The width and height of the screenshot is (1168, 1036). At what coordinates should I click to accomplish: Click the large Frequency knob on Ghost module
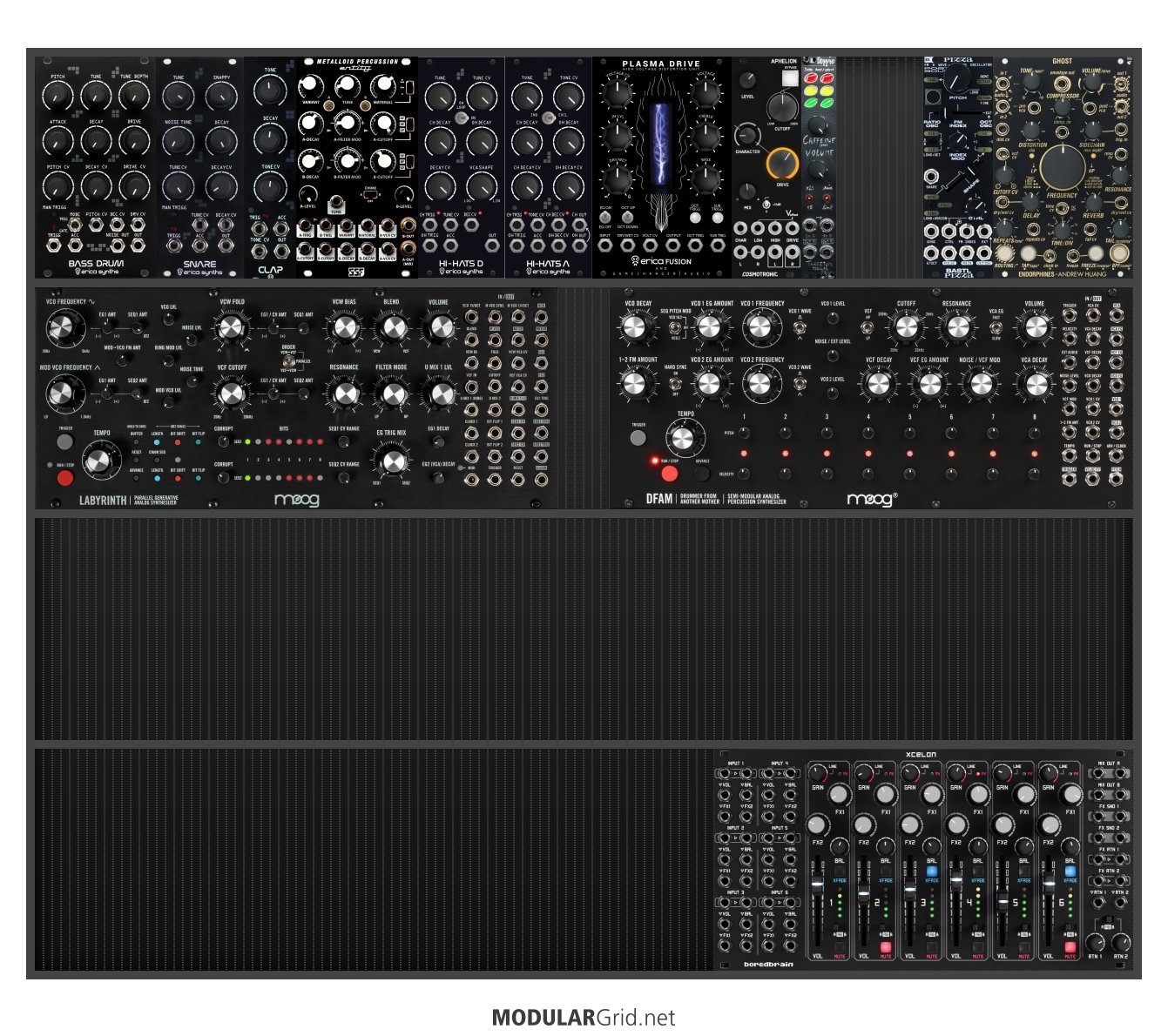coord(1062,167)
